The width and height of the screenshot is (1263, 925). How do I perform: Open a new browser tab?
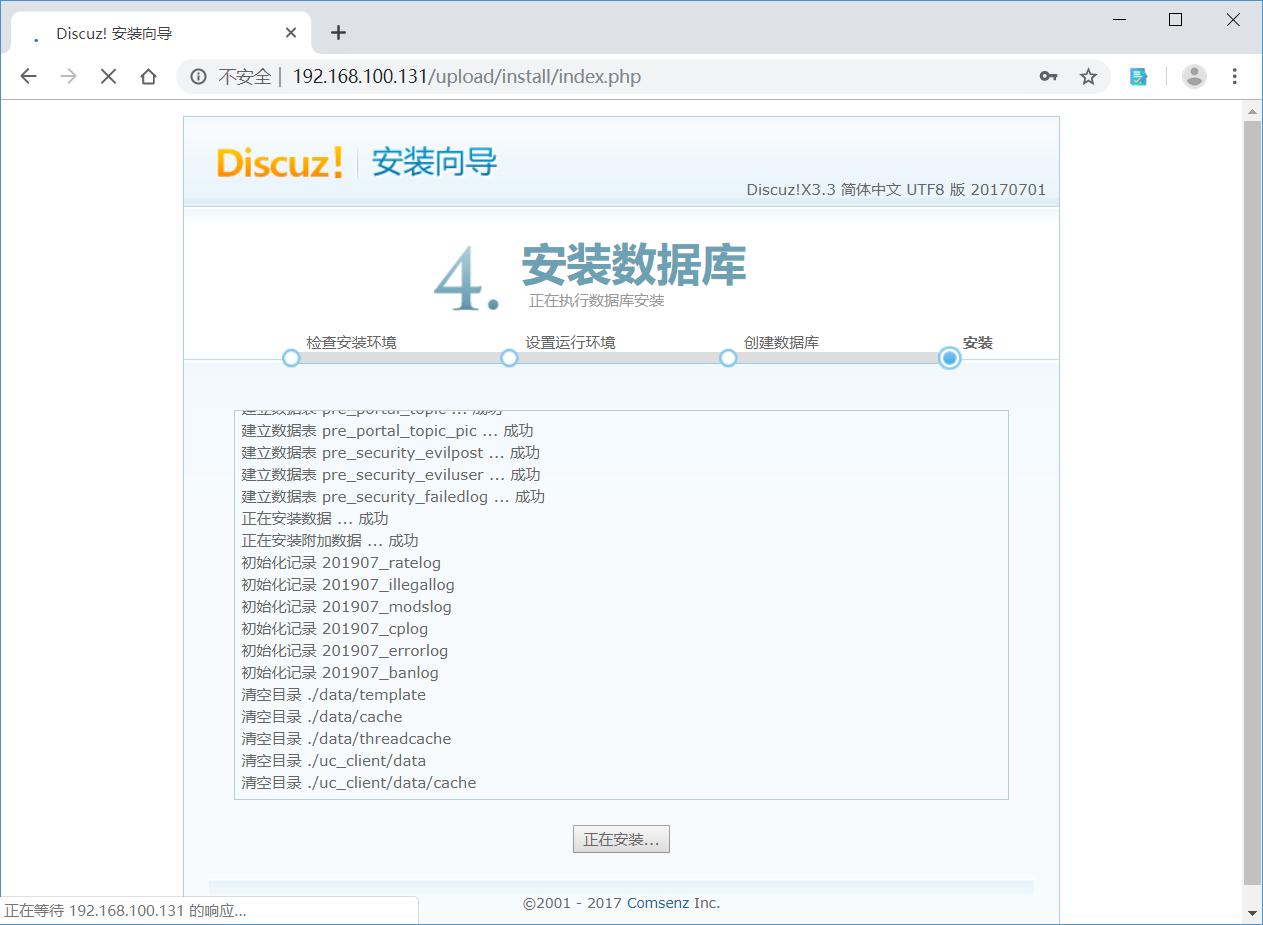point(338,31)
